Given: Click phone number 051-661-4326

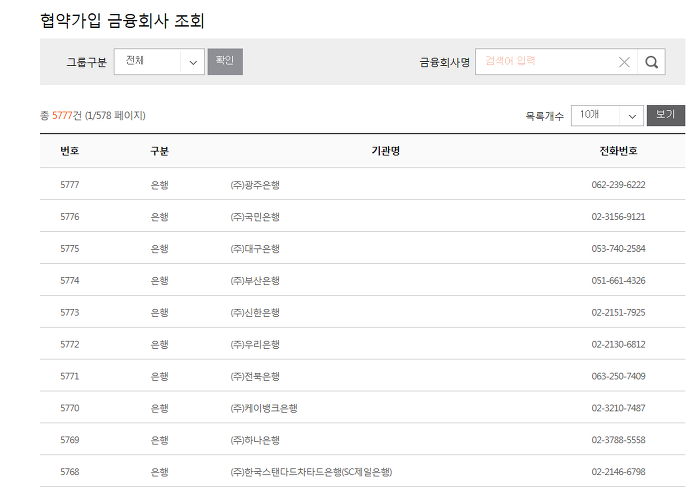Looking at the screenshot, I should [618, 281].
